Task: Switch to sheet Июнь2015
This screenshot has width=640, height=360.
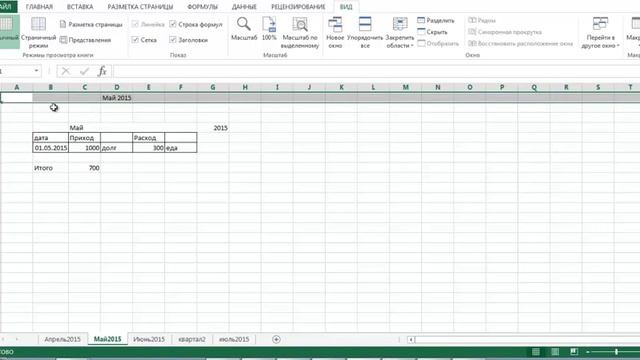Action: pos(149,339)
